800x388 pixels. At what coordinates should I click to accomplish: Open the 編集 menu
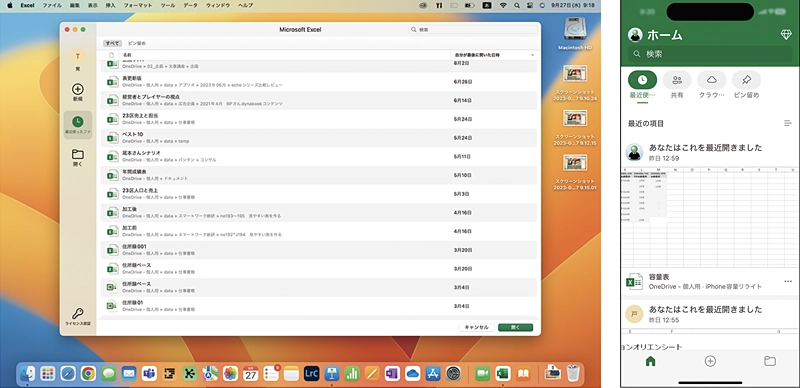[74, 5]
